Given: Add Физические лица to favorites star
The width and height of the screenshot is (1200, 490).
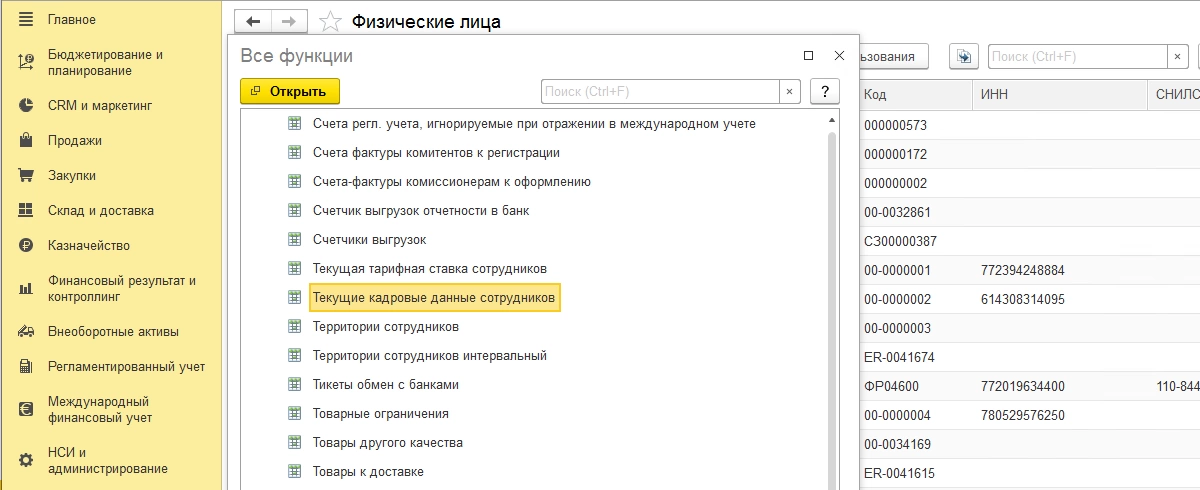Looking at the screenshot, I should (x=329, y=22).
